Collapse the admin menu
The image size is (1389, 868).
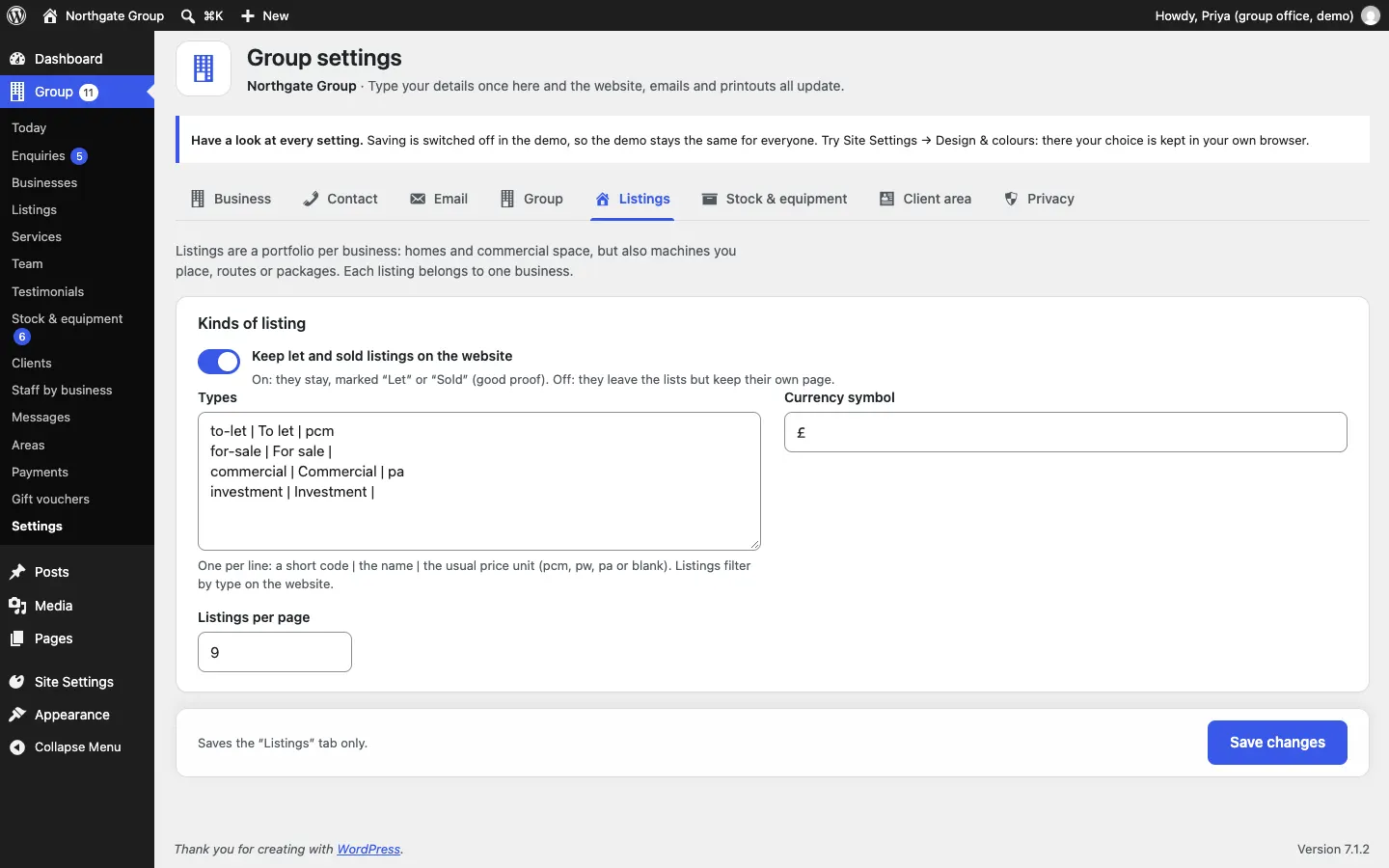click(x=77, y=747)
